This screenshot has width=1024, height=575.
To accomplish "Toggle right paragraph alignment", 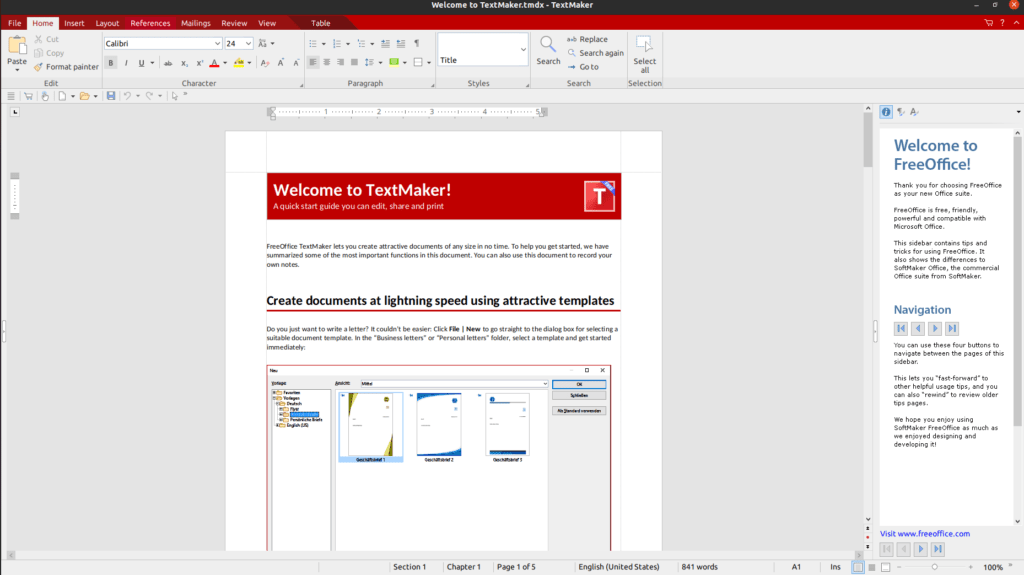I will click(340, 63).
